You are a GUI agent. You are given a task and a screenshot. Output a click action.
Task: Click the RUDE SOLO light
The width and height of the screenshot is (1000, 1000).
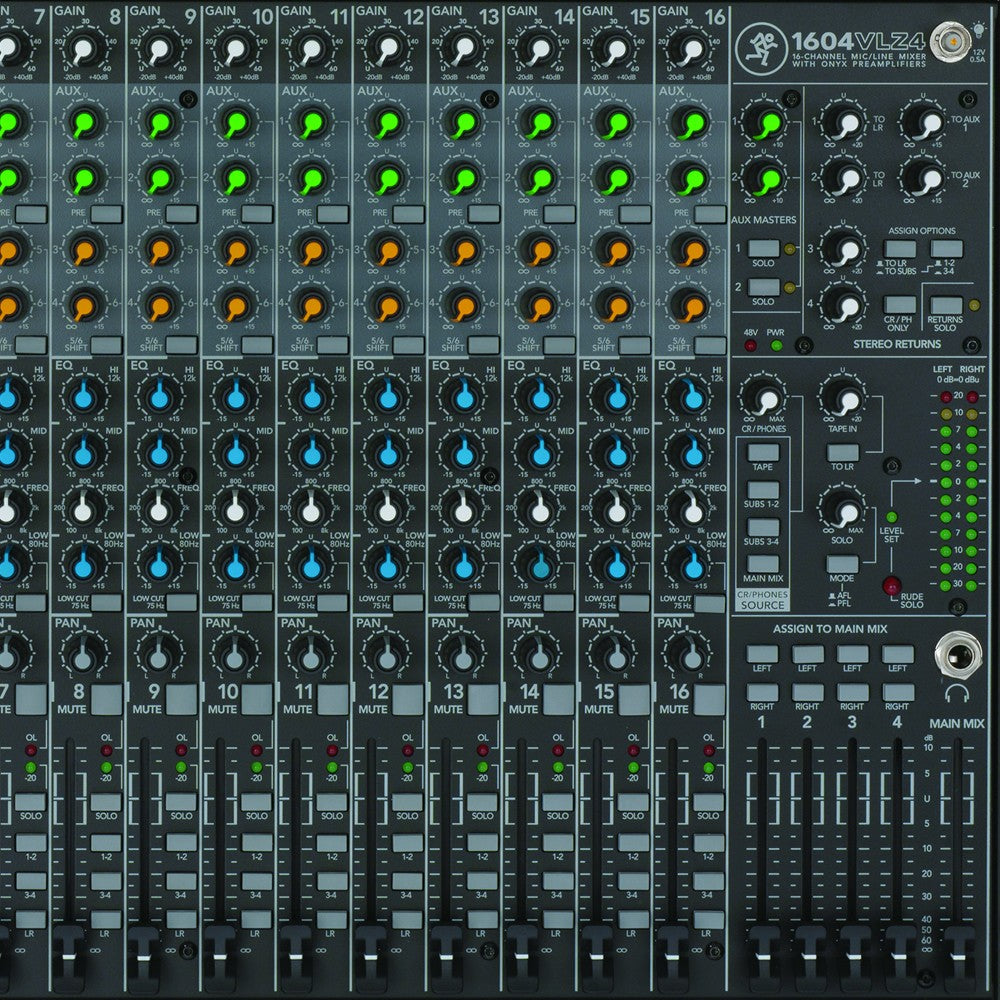[x=892, y=585]
